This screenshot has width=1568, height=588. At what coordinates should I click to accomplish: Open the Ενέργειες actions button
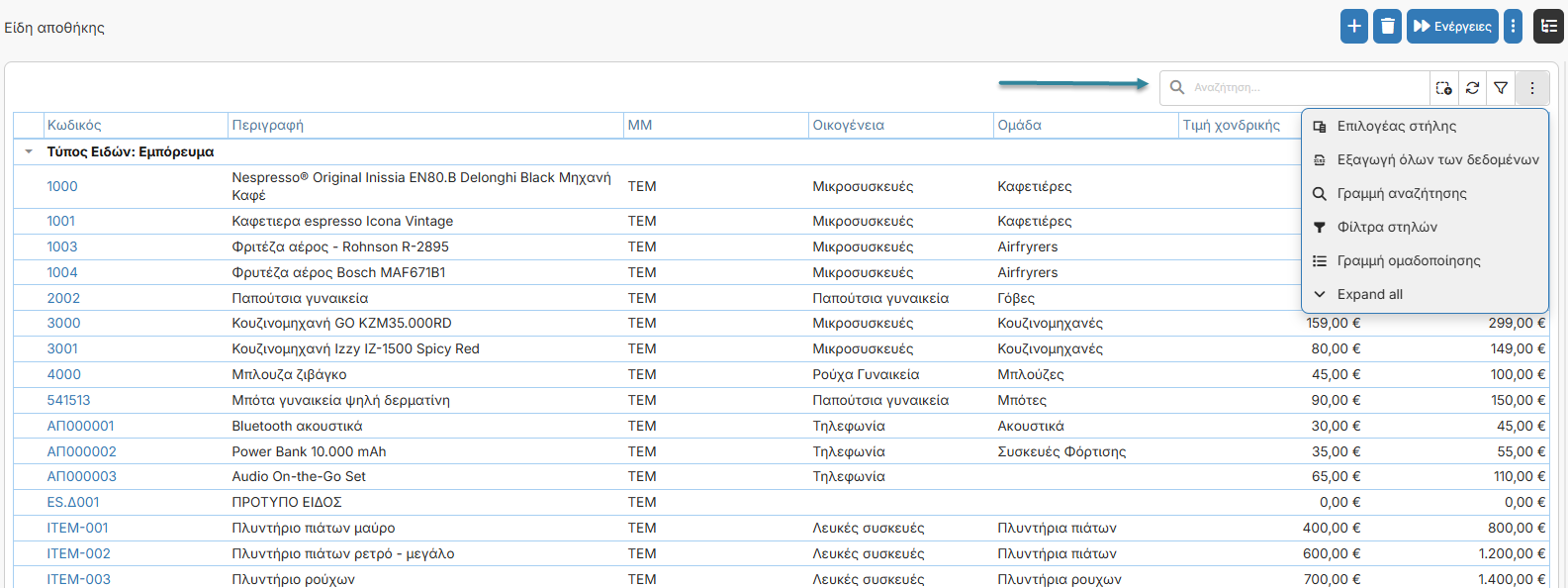coord(1452,27)
